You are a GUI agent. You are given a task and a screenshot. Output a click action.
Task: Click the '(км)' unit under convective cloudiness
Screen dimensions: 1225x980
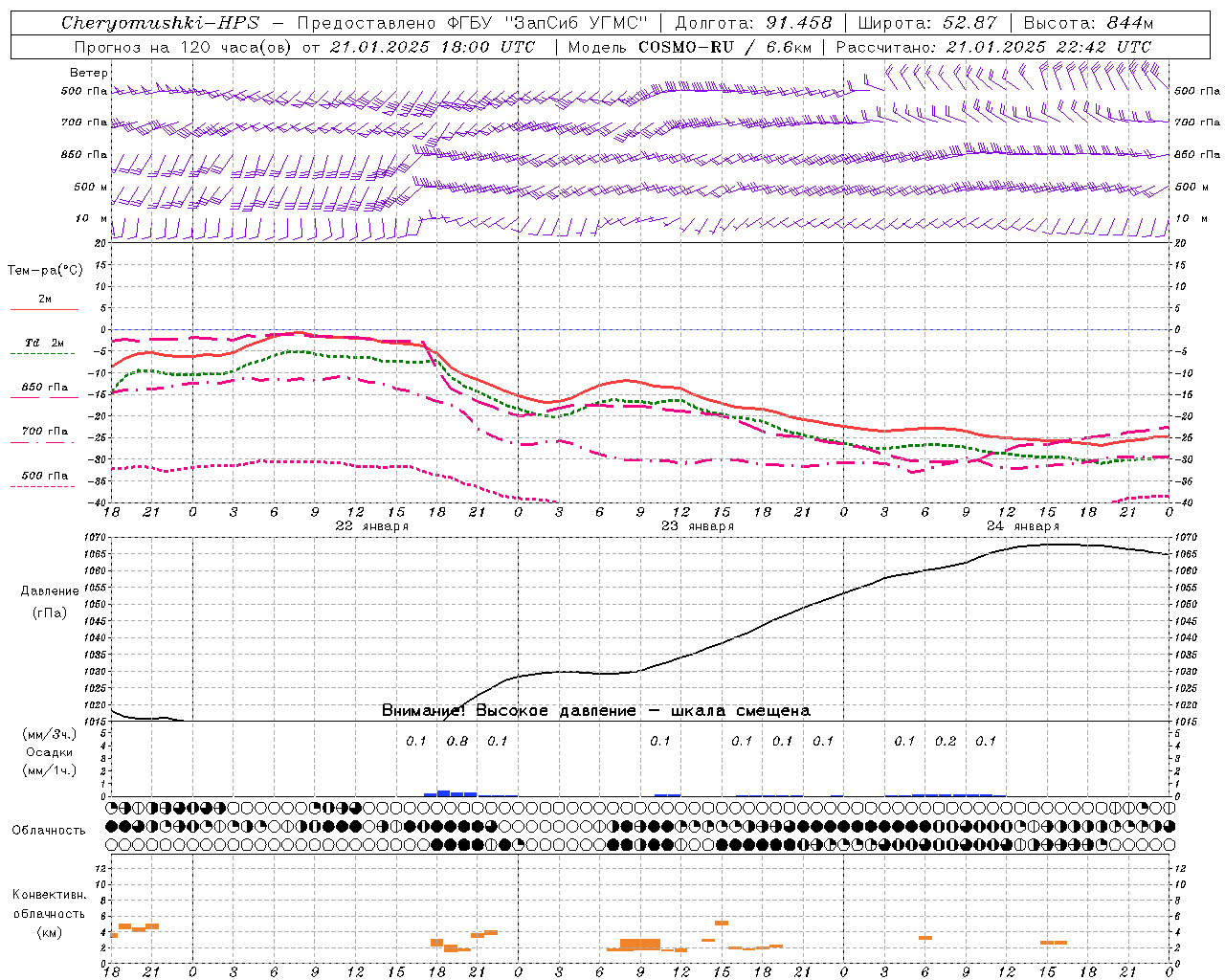point(50,932)
